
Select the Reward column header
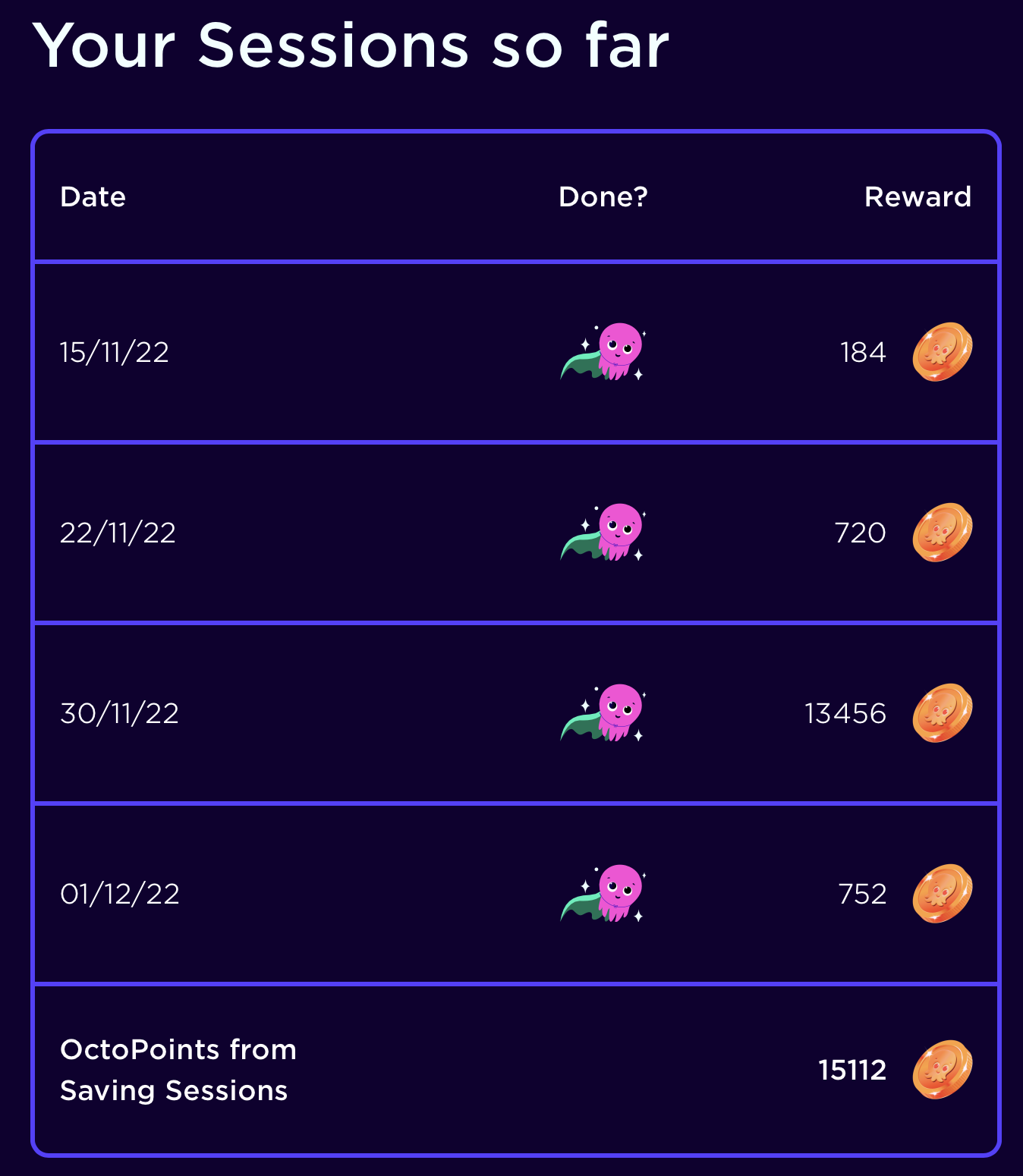pyautogui.click(x=918, y=197)
